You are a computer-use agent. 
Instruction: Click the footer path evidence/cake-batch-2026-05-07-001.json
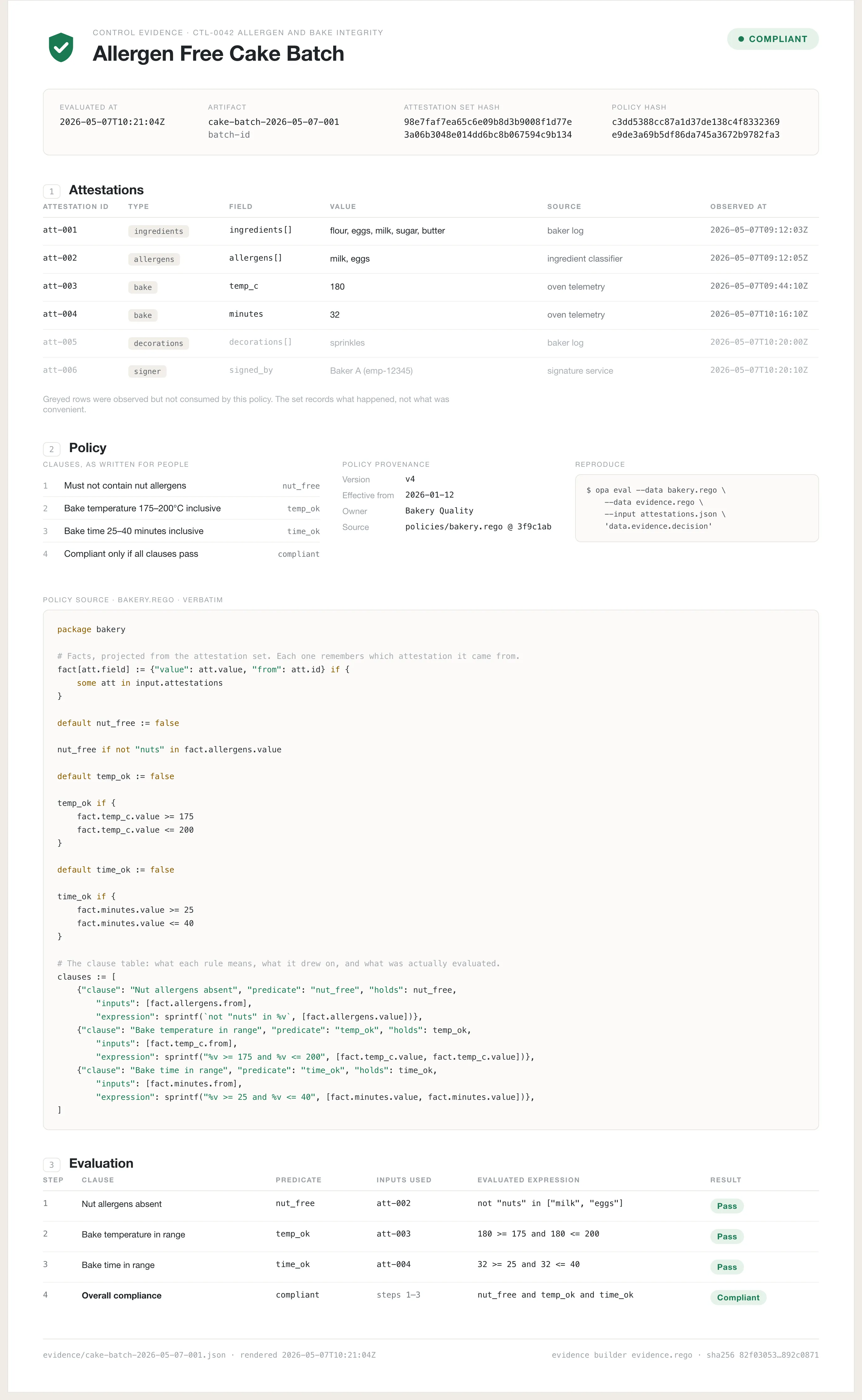coord(134,1355)
